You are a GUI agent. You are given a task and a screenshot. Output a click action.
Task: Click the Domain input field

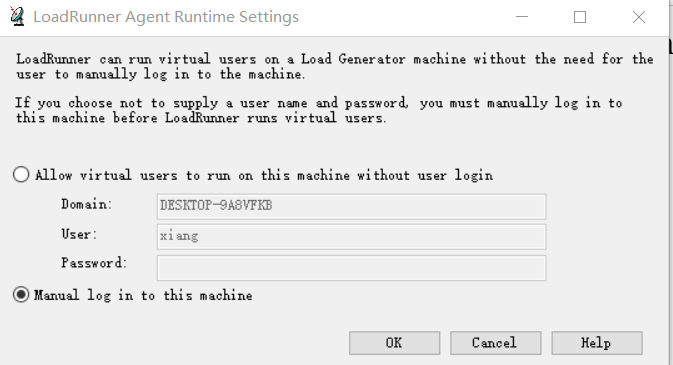tap(352, 206)
